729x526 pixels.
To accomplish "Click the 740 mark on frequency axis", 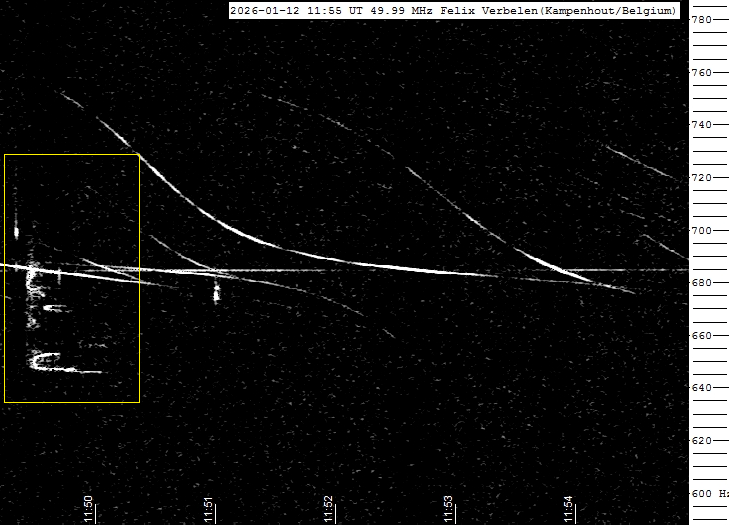I will tap(702, 125).
